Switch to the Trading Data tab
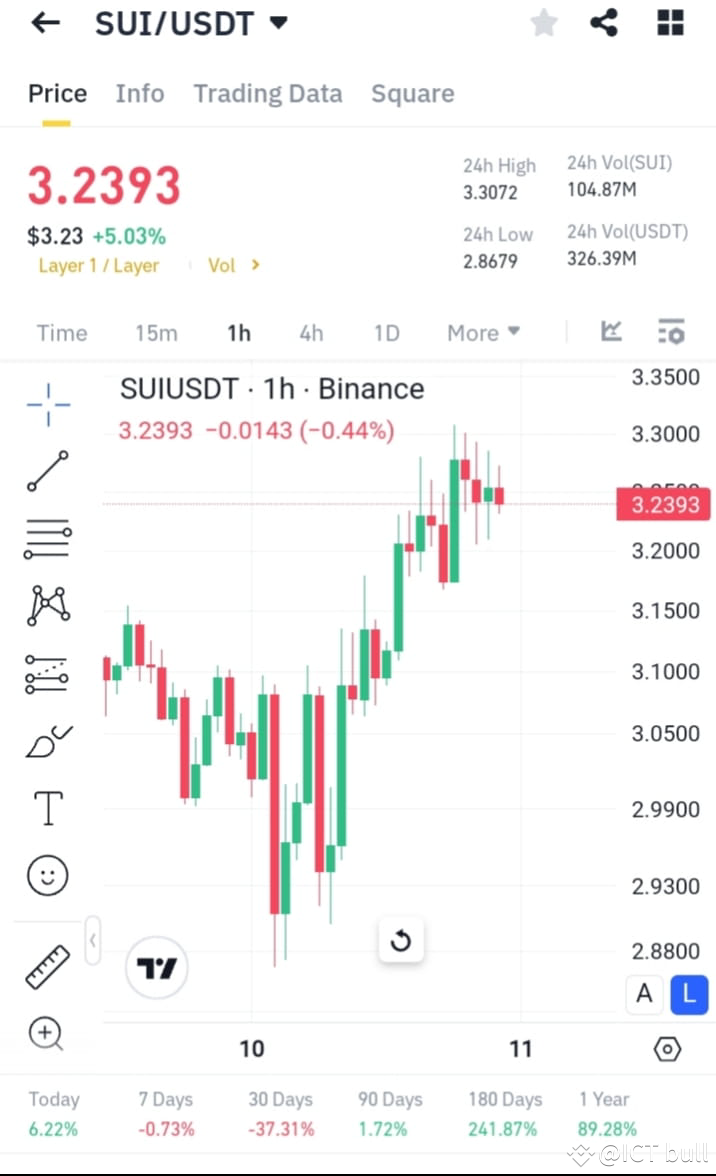 [267, 93]
